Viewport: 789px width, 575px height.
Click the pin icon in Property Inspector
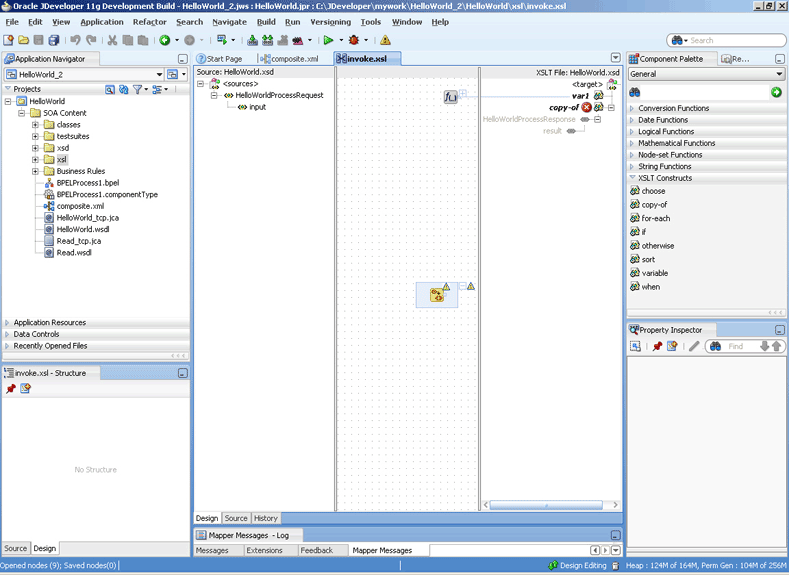pos(657,346)
